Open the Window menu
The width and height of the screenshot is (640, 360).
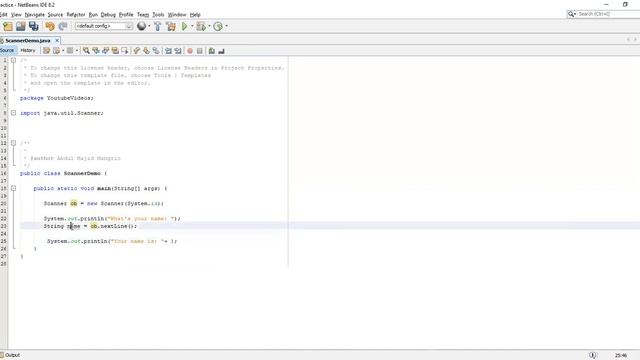(177, 15)
